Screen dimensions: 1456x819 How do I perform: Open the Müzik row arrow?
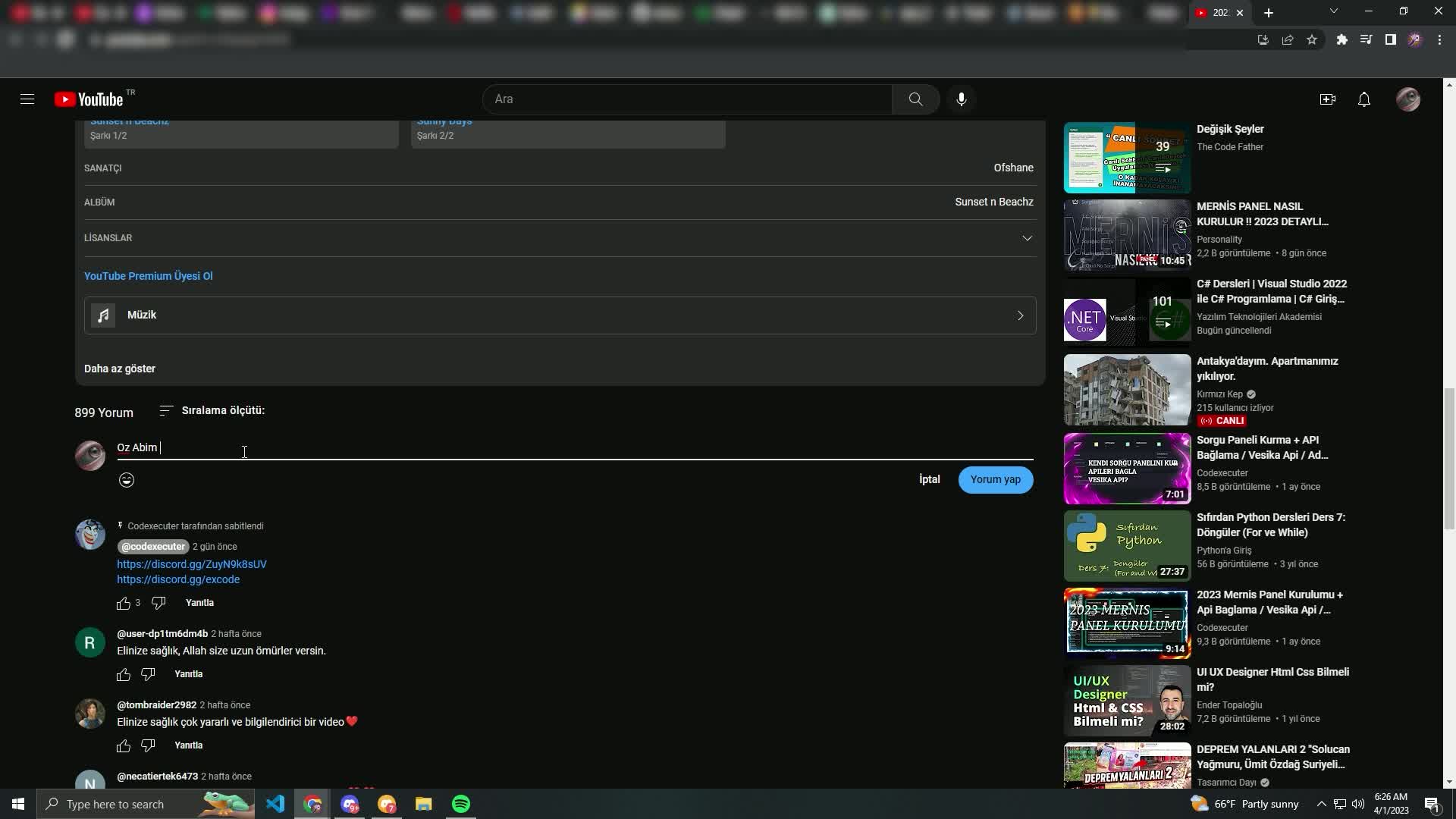[1020, 315]
